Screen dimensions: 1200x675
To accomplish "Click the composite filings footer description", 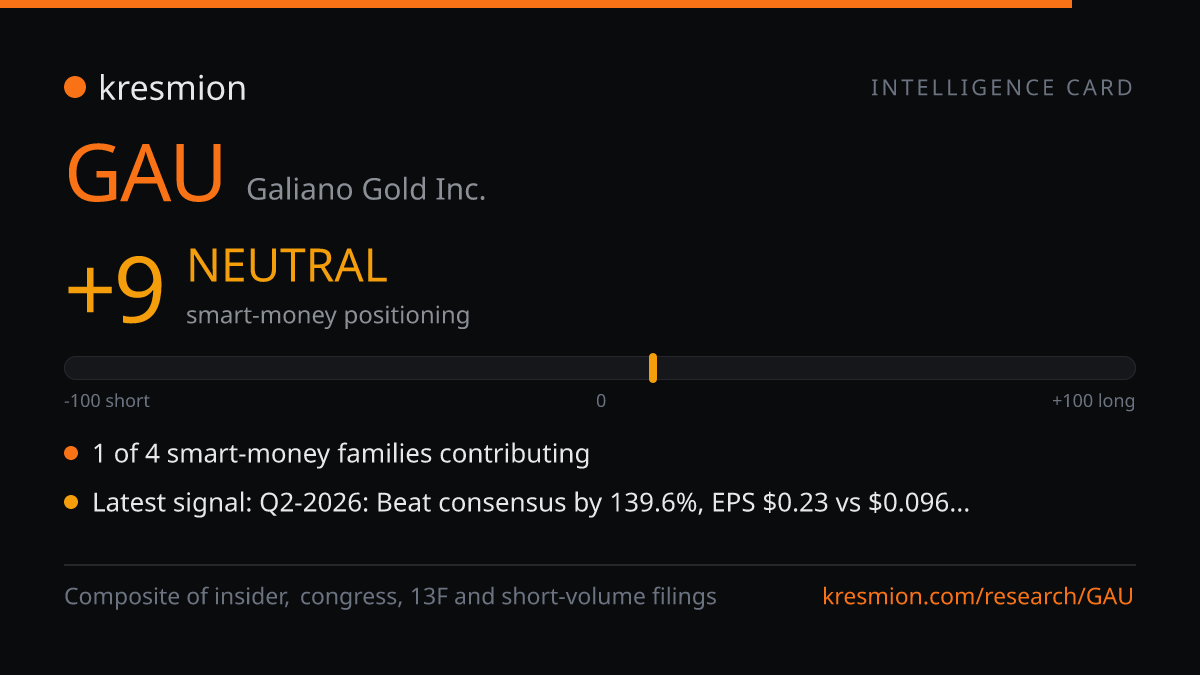I will click(x=390, y=597).
